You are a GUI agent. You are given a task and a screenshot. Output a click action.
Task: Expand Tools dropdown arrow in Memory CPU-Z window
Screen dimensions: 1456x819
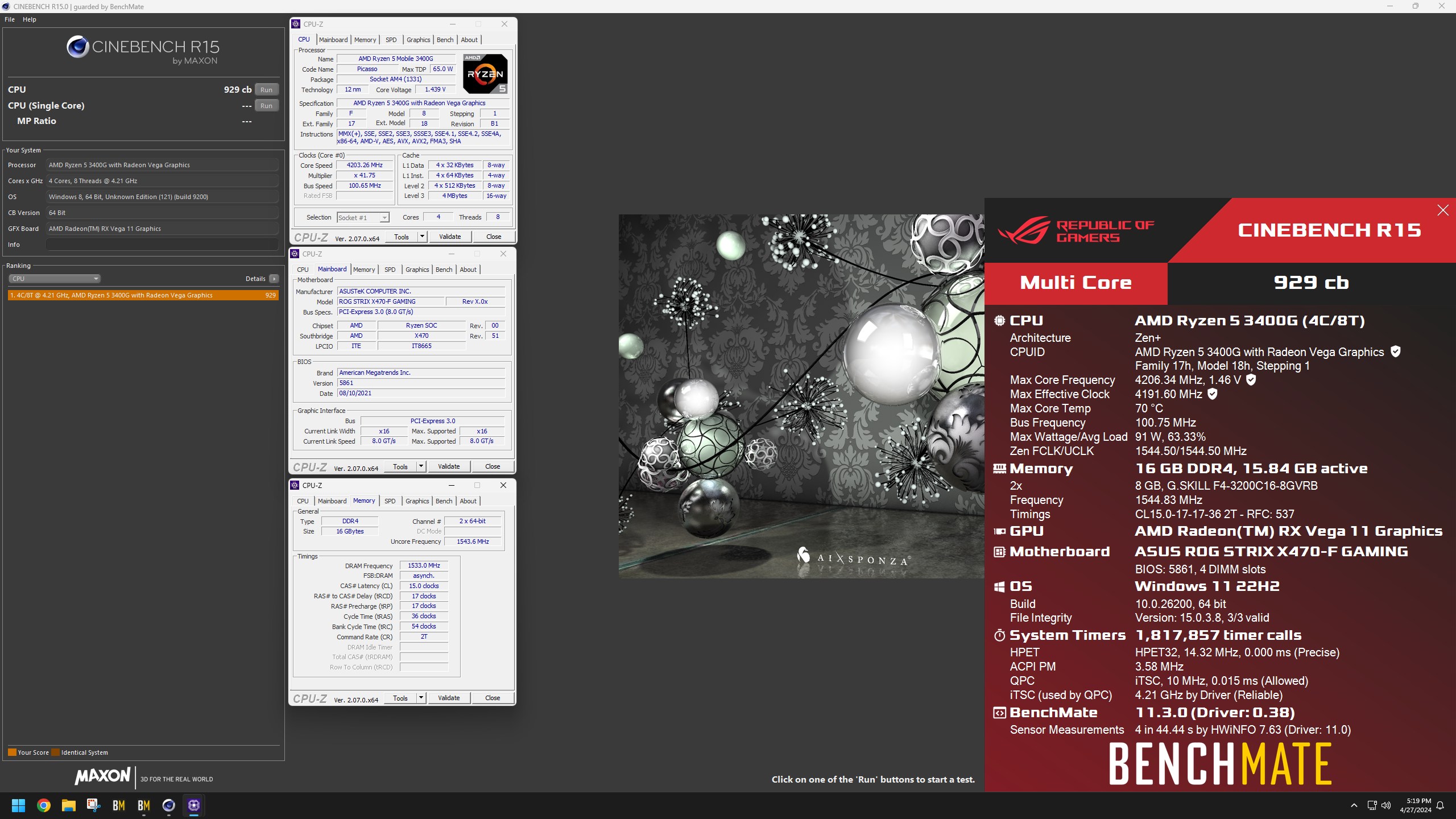point(421,698)
